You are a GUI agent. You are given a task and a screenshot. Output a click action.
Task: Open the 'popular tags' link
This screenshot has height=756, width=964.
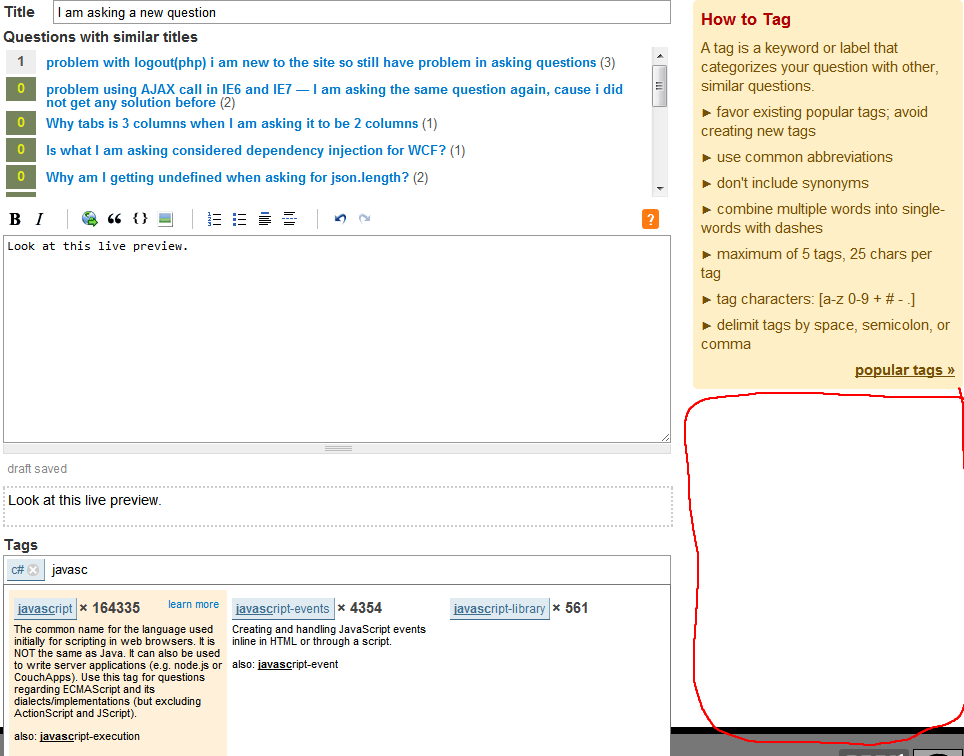coord(904,370)
